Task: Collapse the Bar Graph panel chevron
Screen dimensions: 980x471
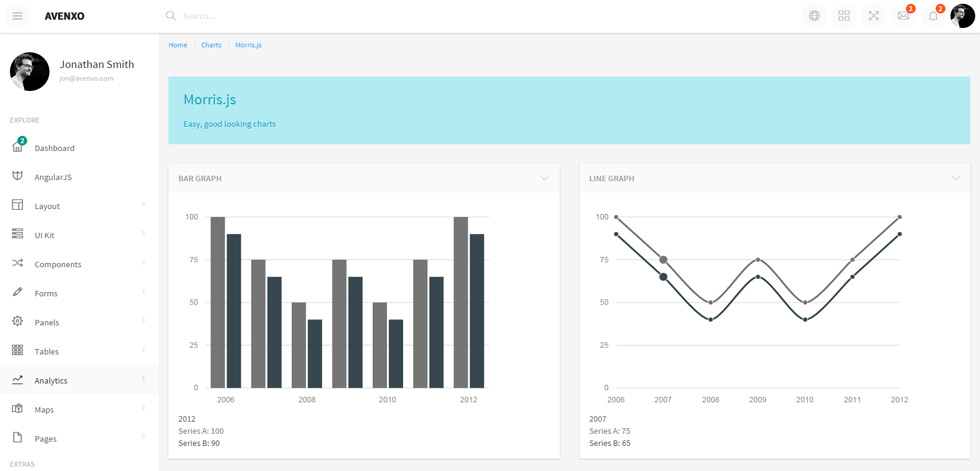Action: tap(544, 178)
